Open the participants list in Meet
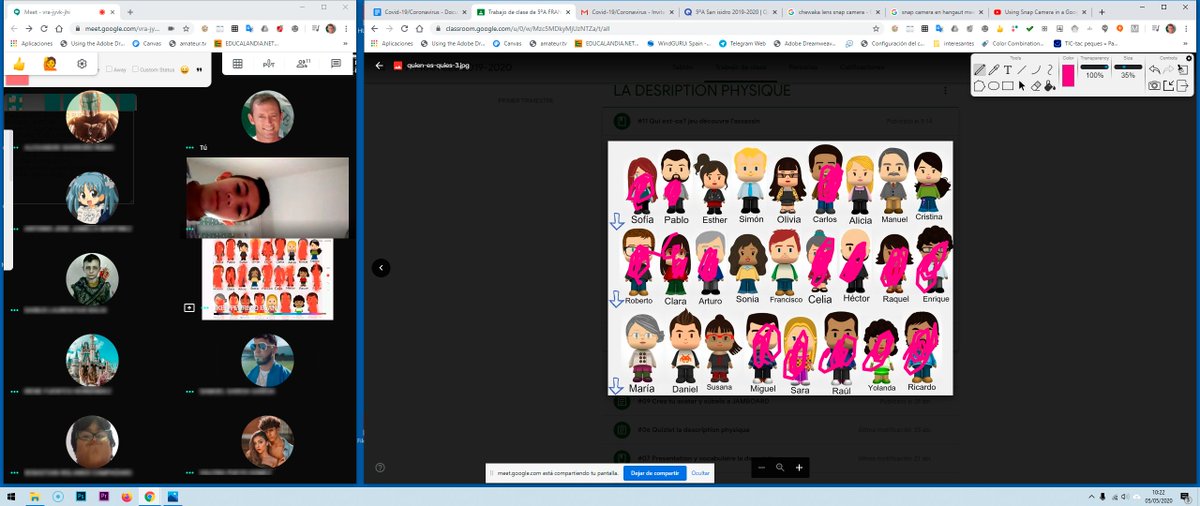Image resolution: width=1200 pixels, height=506 pixels. click(303, 64)
